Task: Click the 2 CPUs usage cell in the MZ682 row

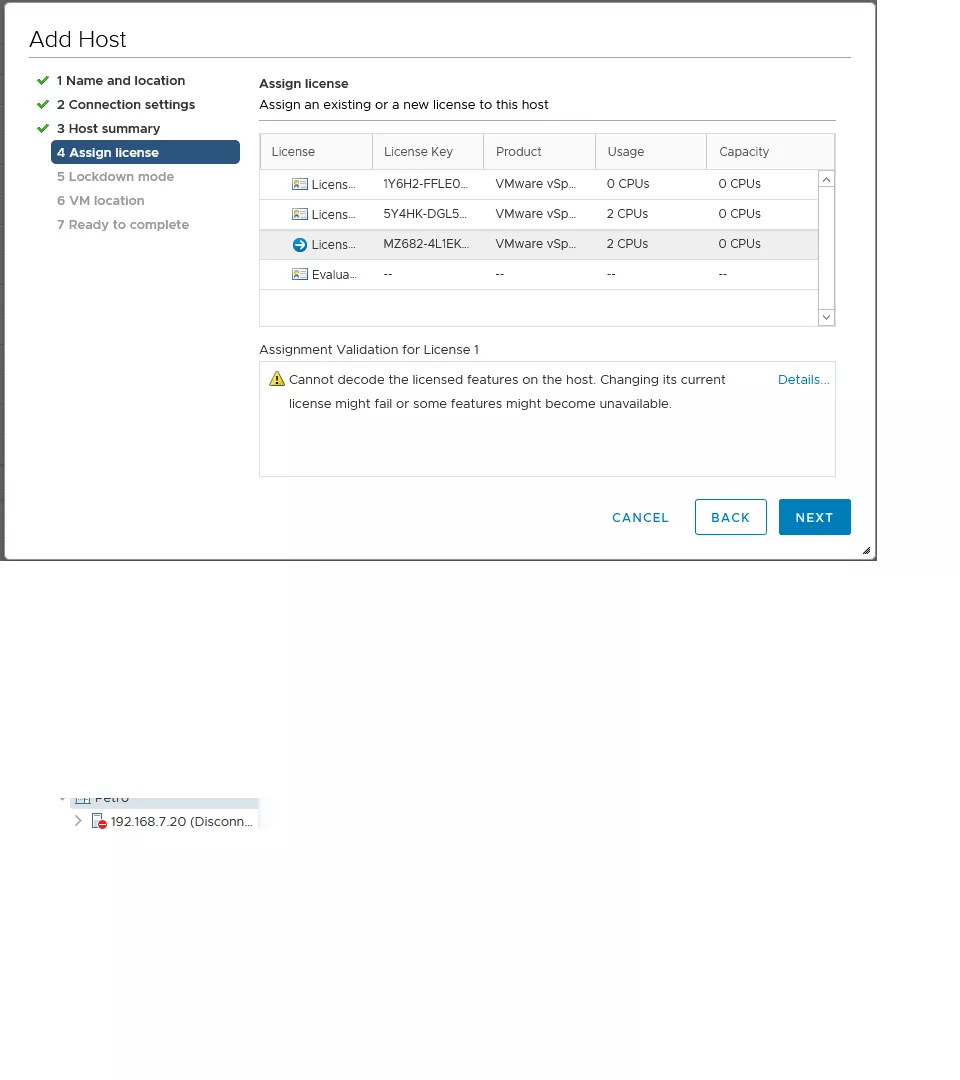Action: [x=627, y=244]
